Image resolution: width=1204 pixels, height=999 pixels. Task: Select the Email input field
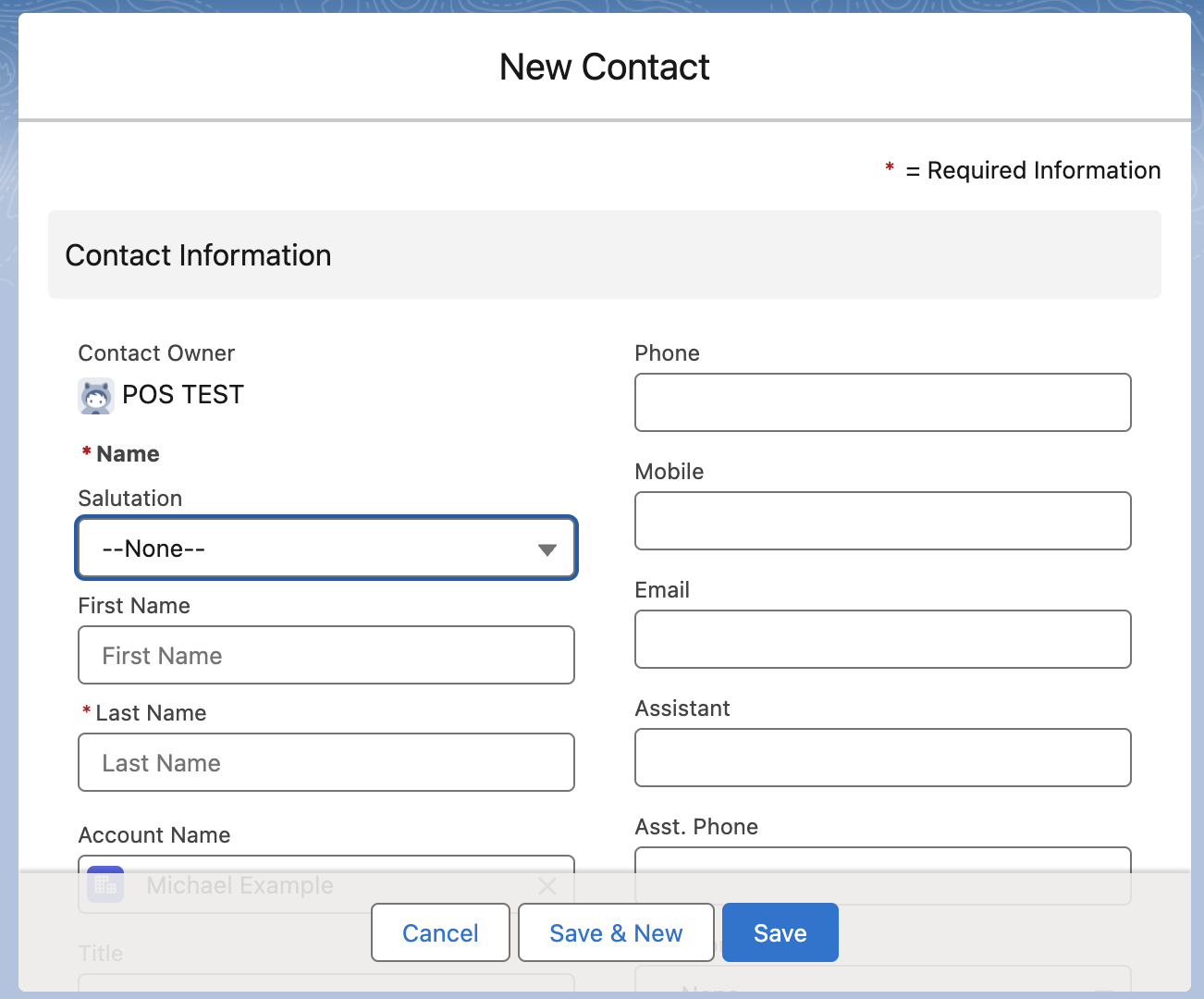coord(883,639)
